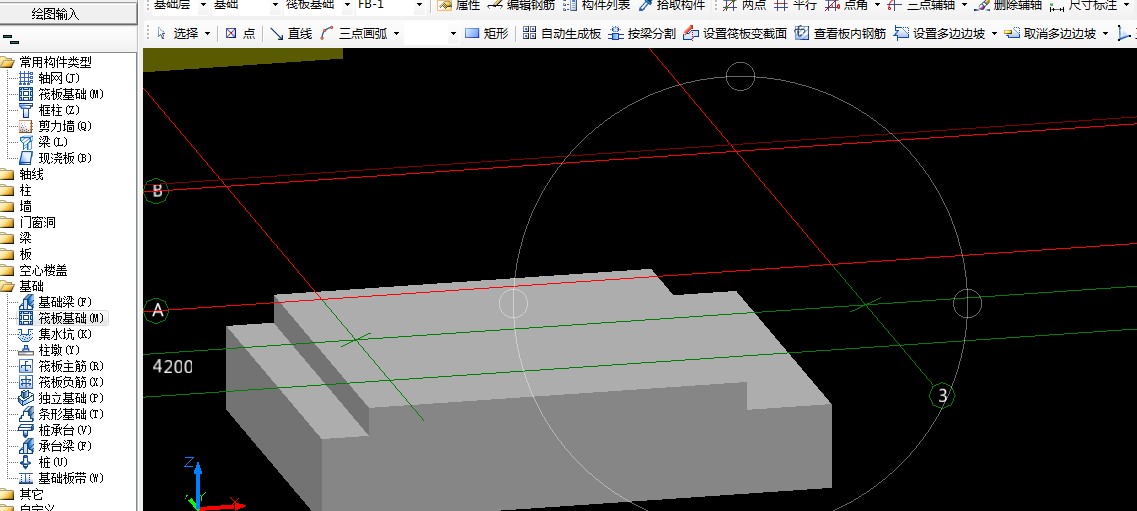
Task: Open the 构件列表 component list
Action: click(596, 5)
